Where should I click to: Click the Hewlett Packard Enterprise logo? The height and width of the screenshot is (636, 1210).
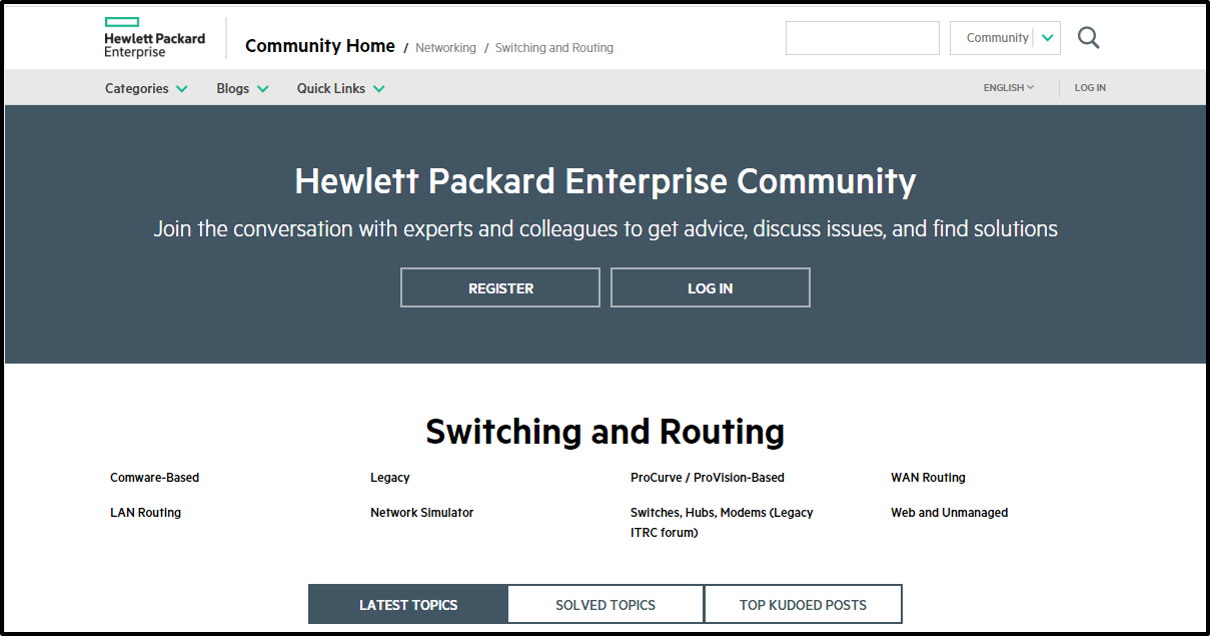(154, 38)
